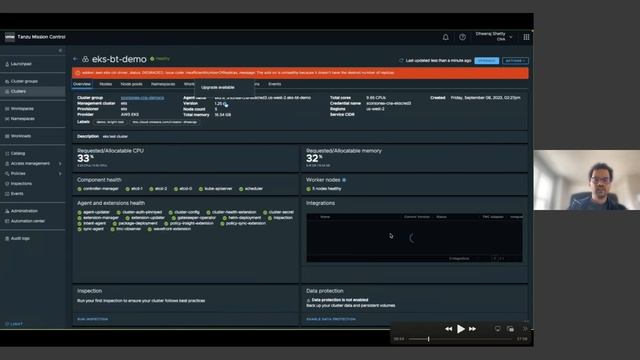Viewport: 640px width, 360px height.
Task: Click the Requested/Allocatable CPU 33% value
Action: pyautogui.click(x=85, y=159)
